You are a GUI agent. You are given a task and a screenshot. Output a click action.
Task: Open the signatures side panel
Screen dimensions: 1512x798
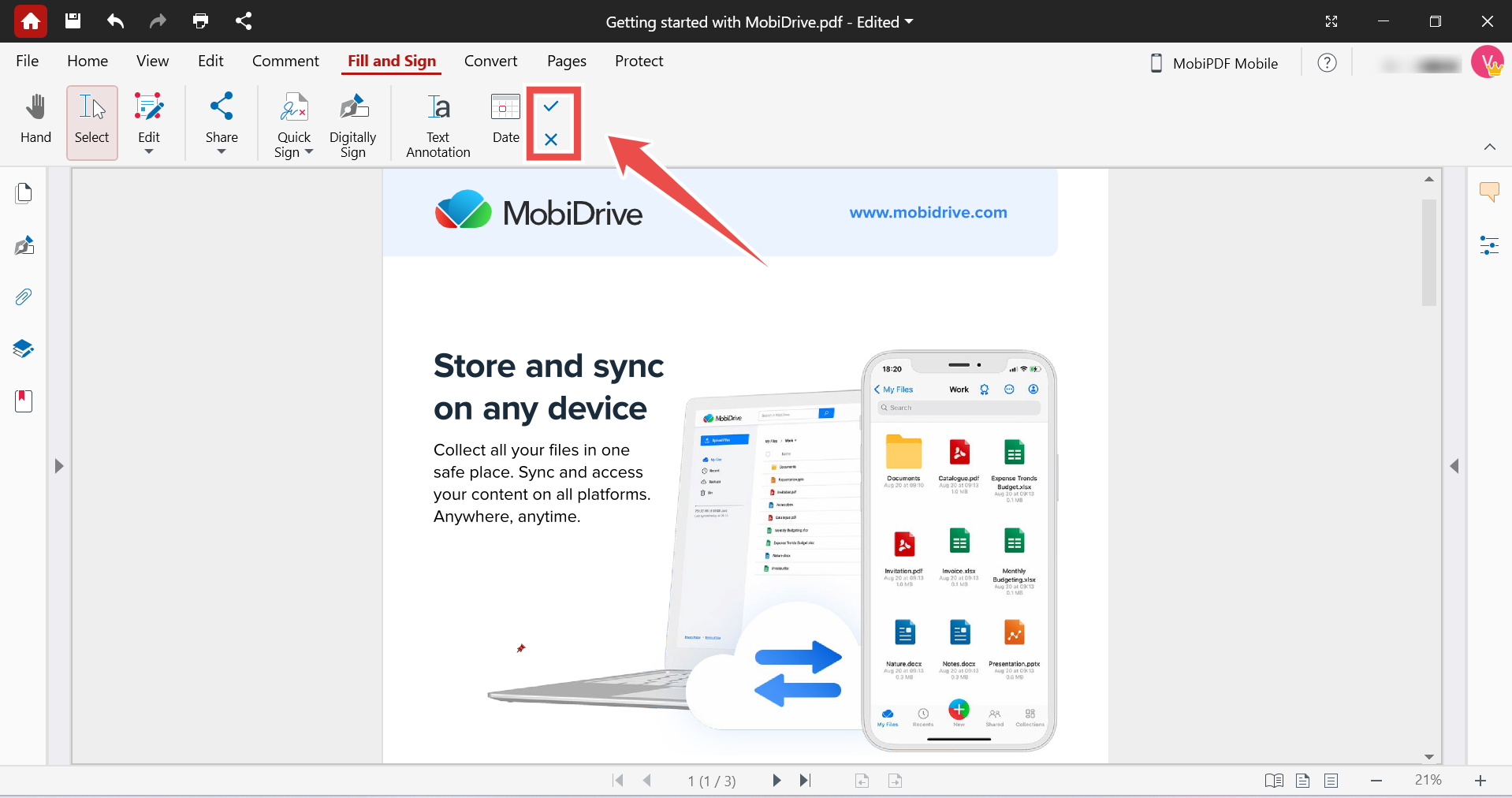tap(24, 245)
